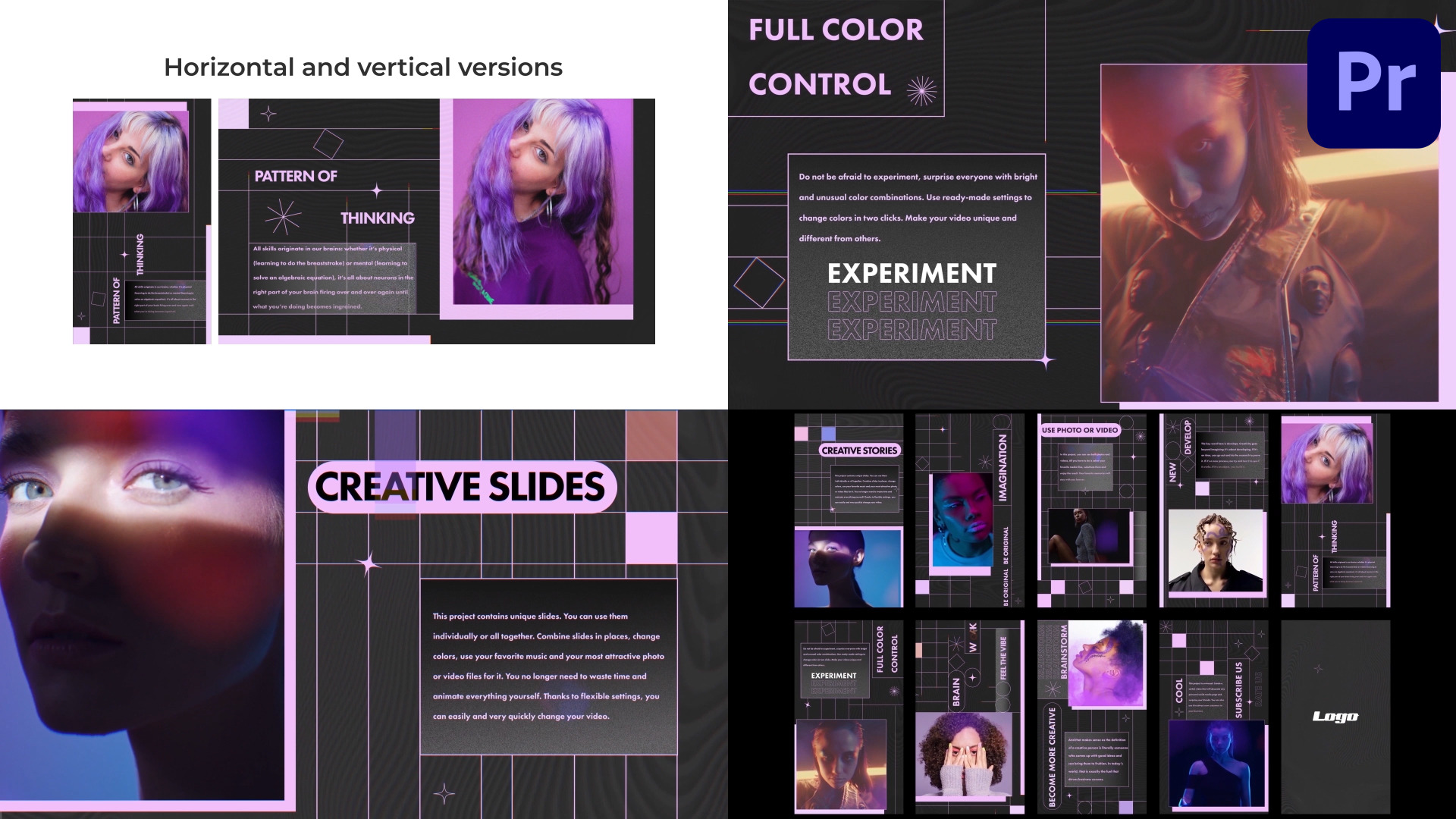Screen dimensions: 1456x819
Task: Open the BRAINSTORM vertical slide thumbnail
Action: coord(1091,717)
